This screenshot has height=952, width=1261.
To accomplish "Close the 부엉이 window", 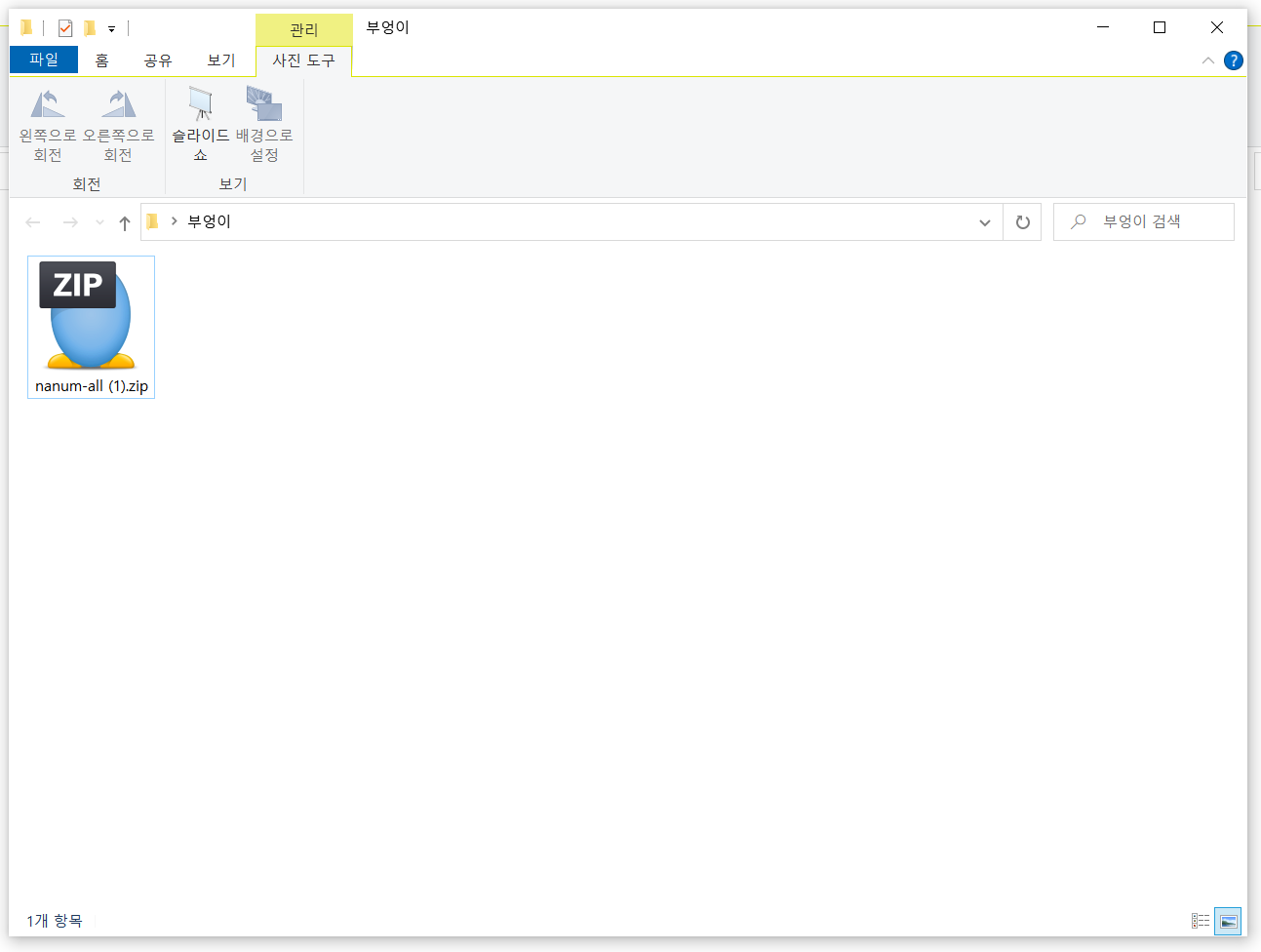I will (x=1217, y=27).
